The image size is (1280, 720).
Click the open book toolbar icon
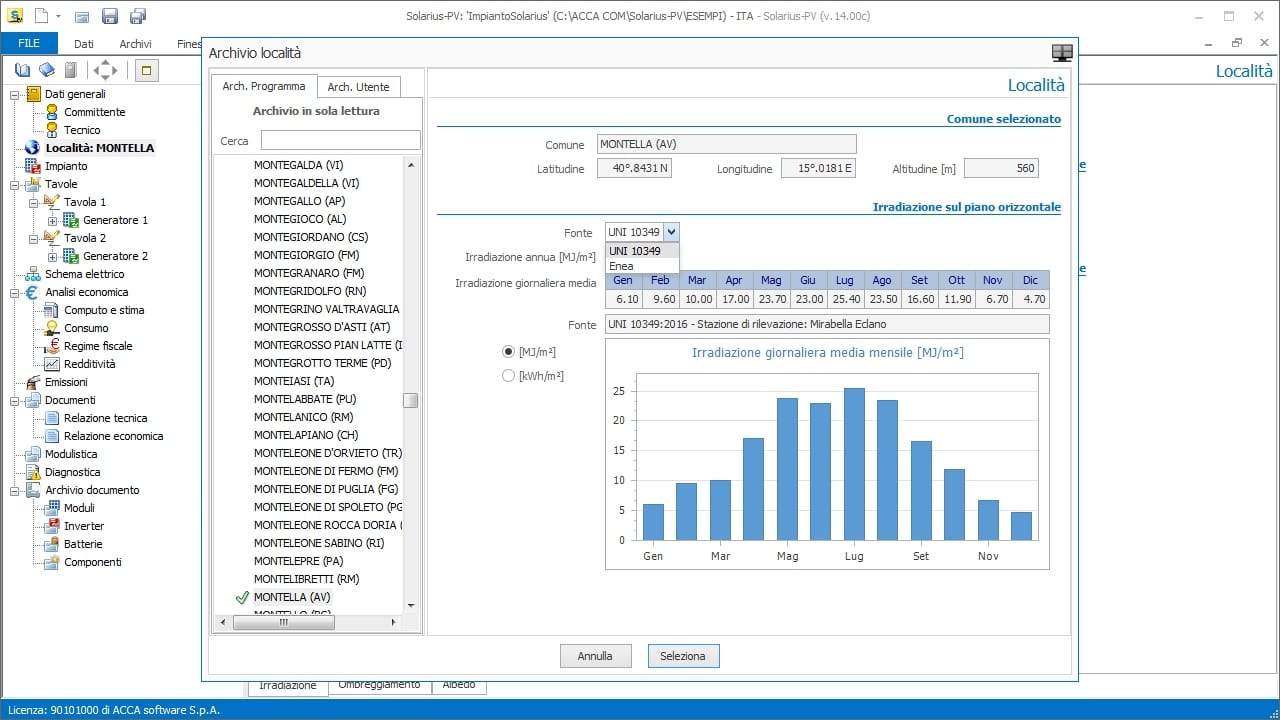tap(23, 70)
